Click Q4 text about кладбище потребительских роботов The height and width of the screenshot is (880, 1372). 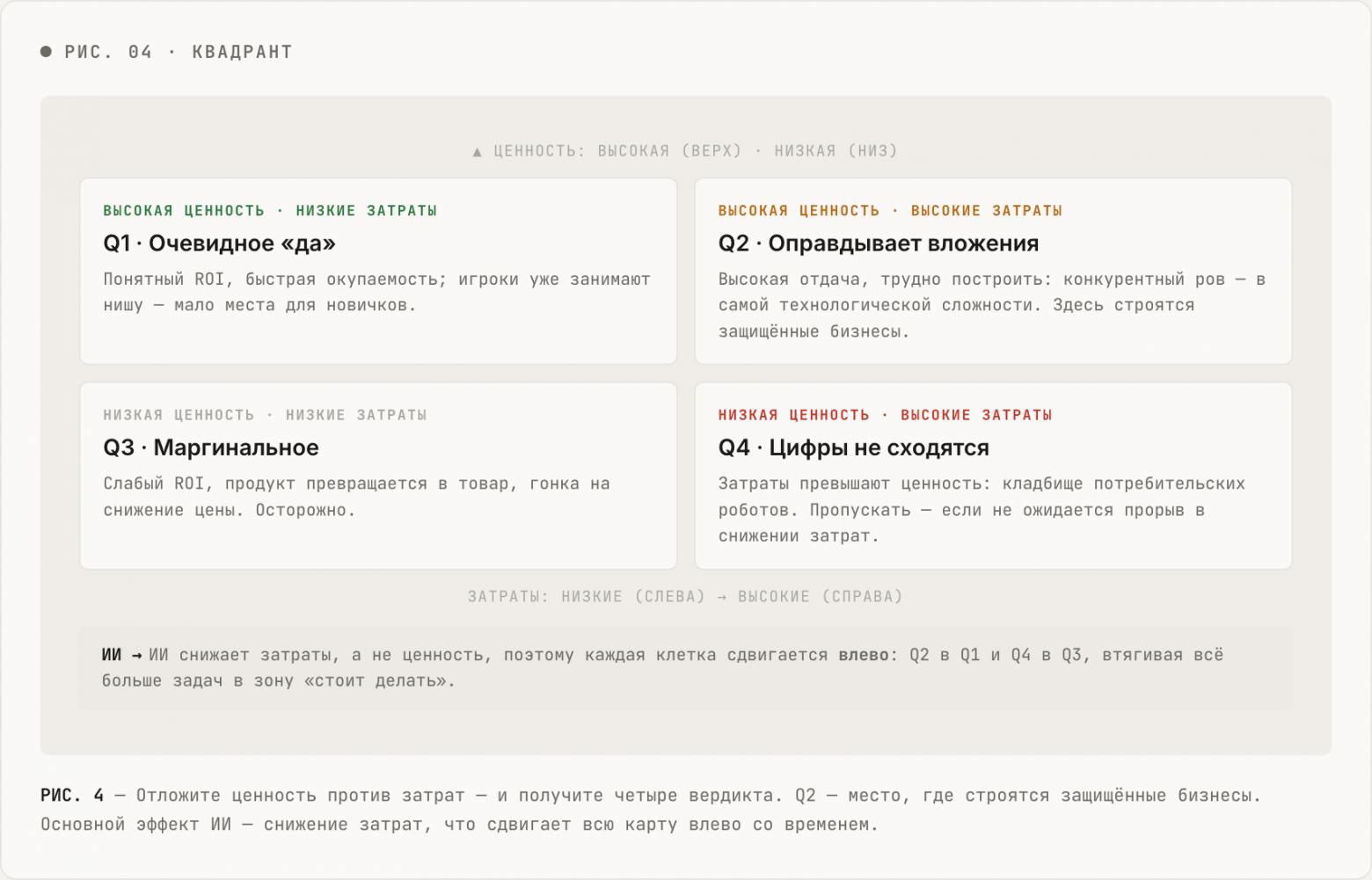982,510
